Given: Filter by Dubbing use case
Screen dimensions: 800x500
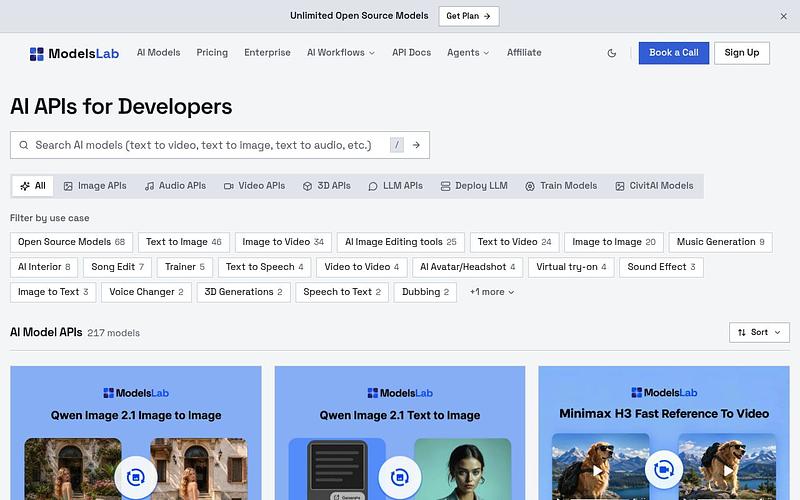Looking at the screenshot, I should click(425, 292).
